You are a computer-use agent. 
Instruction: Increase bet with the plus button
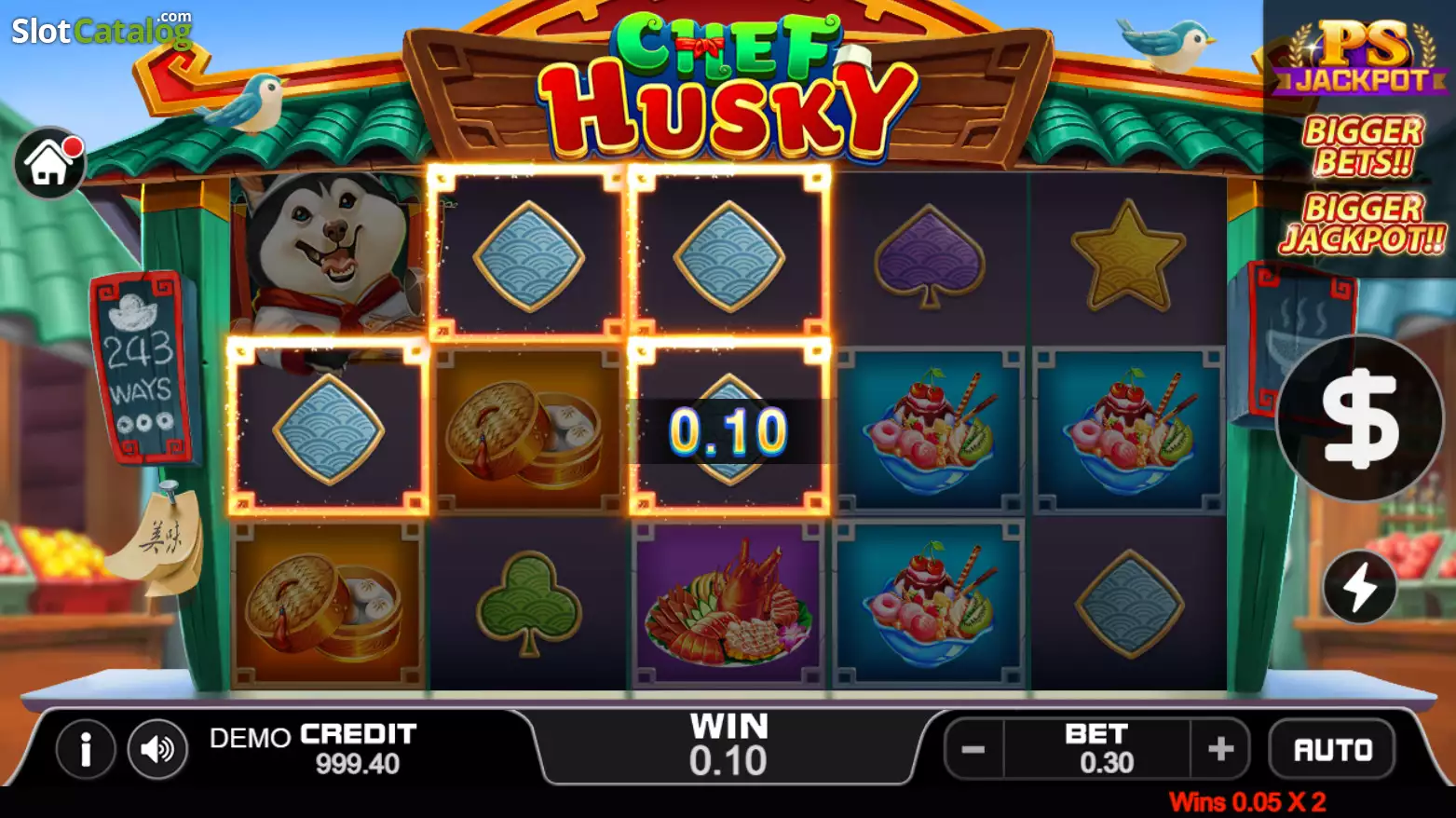tap(1220, 749)
